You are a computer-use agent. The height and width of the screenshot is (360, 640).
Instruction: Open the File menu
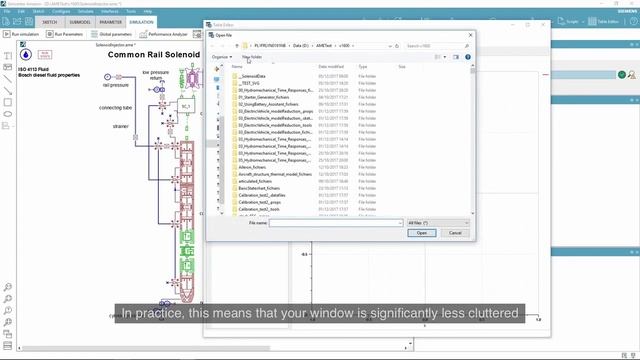[x=7, y=11]
